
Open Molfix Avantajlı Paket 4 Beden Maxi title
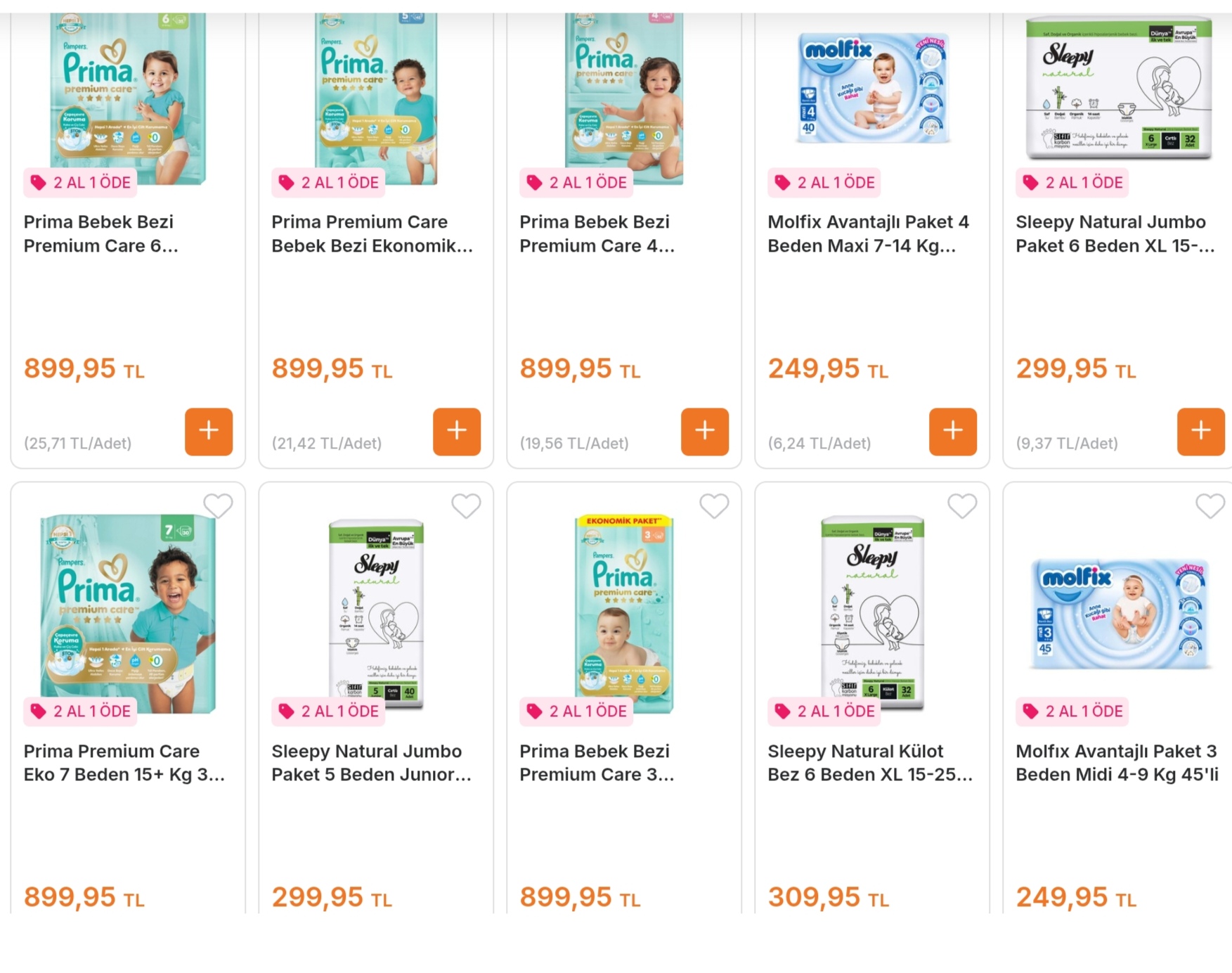868,233
